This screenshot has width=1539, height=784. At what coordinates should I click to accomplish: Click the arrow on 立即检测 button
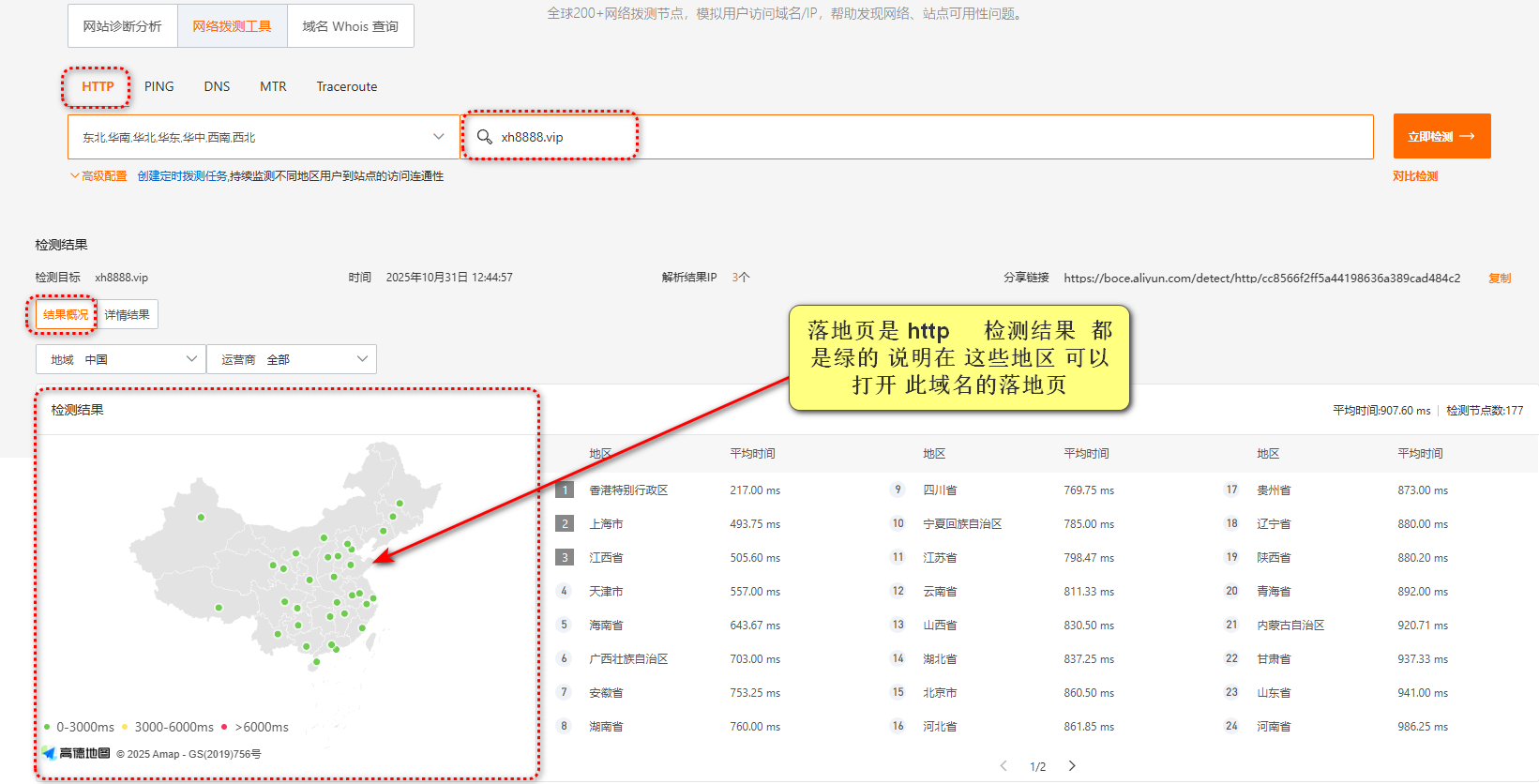[1468, 137]
